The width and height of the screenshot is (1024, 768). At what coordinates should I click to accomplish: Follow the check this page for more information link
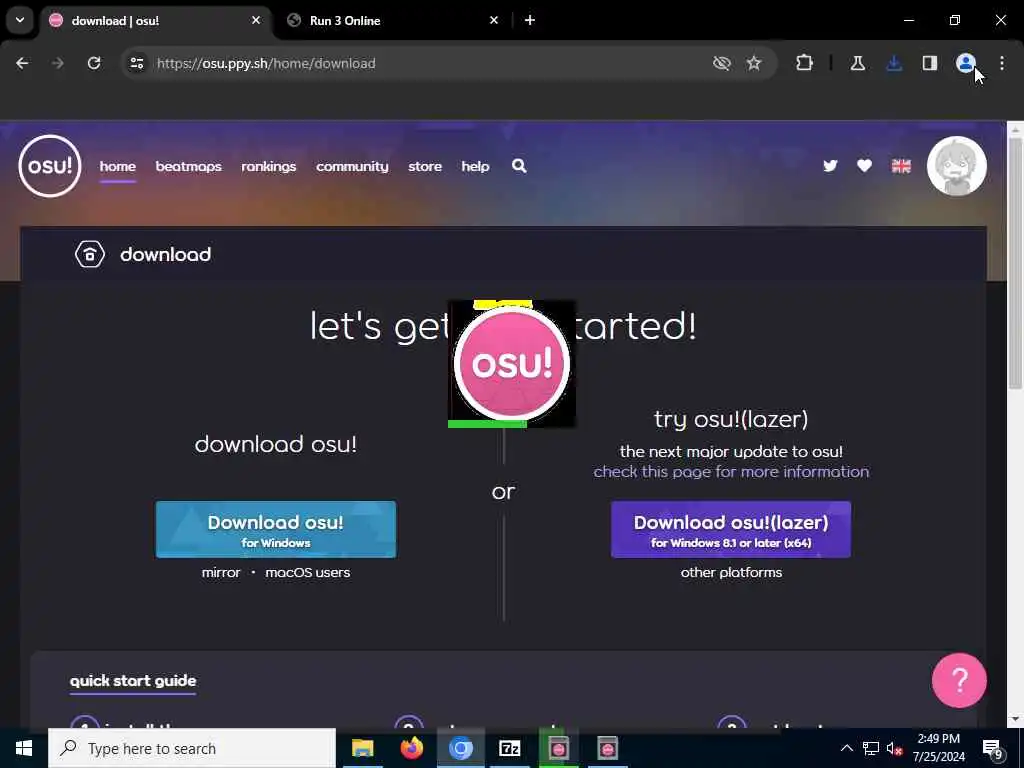pyautogui.click(x=731, y=472)
